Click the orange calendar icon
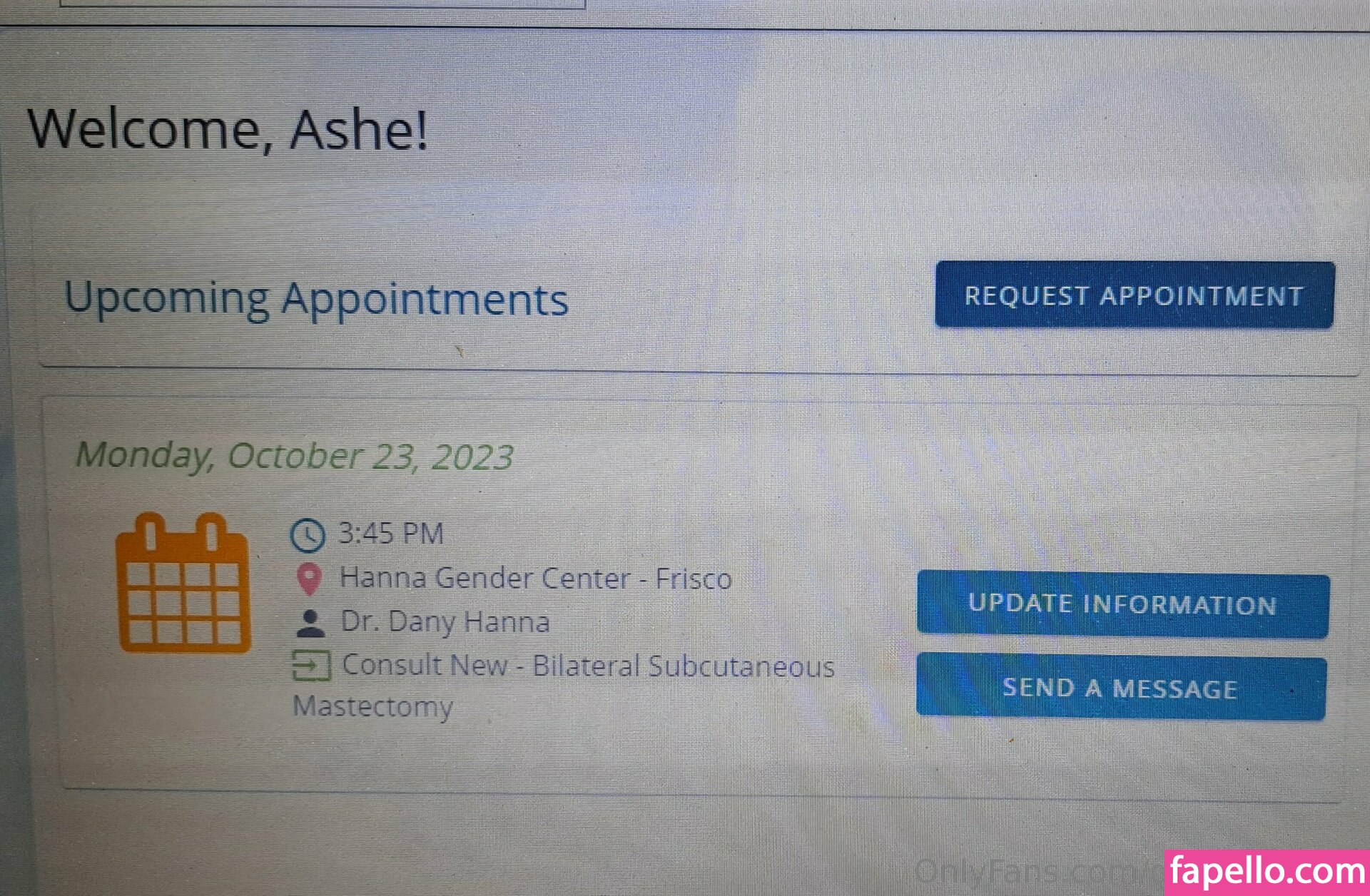1370x896 pixels. pos(183,583)
